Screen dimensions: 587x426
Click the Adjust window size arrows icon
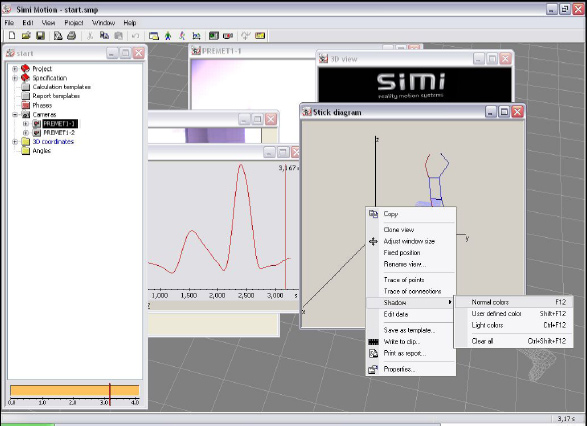pyautogui.click(x=373, y=241)
